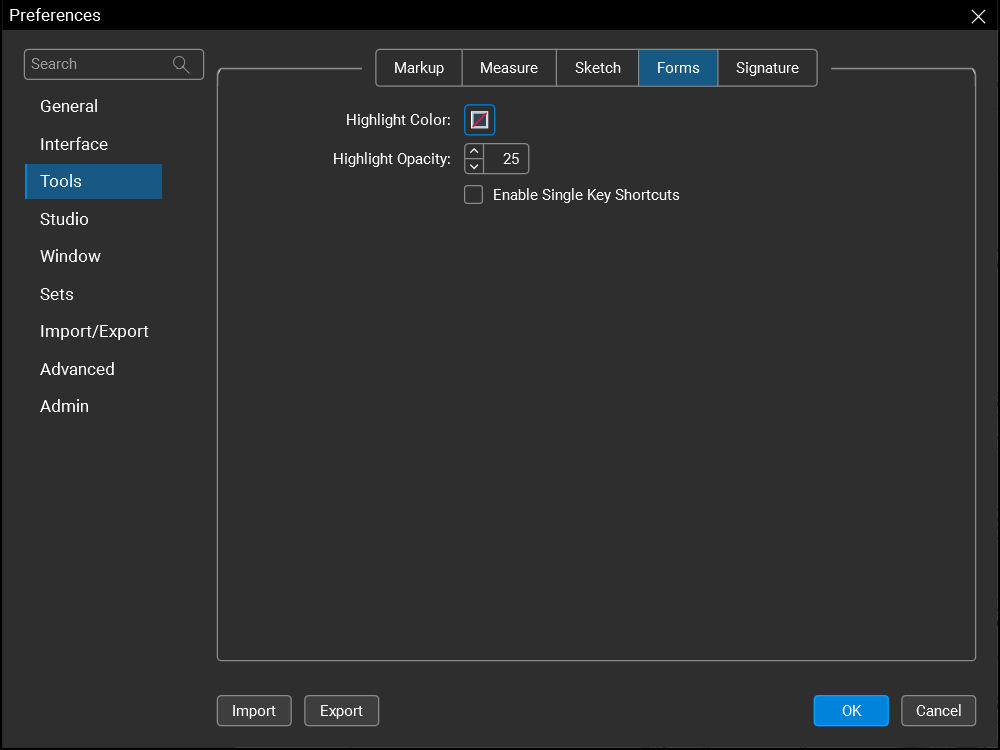Open the Sketch tab
This screenshot has width=1000, height=750.
(598, 68)
